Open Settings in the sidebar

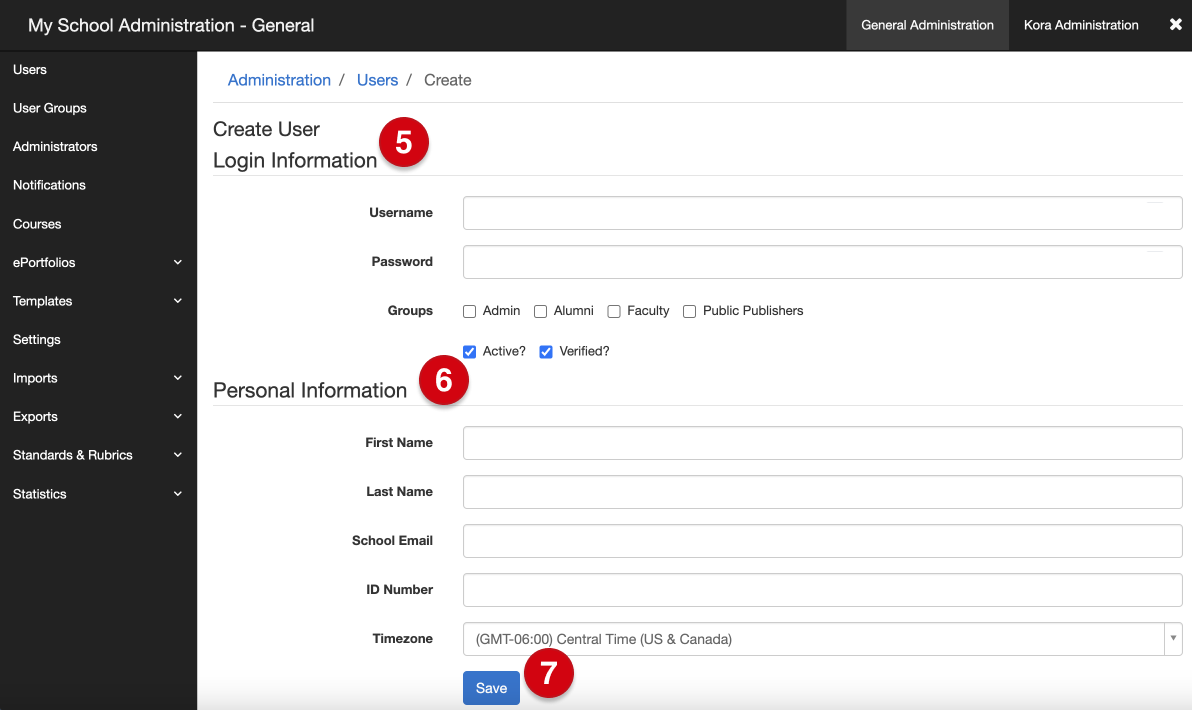36,340
